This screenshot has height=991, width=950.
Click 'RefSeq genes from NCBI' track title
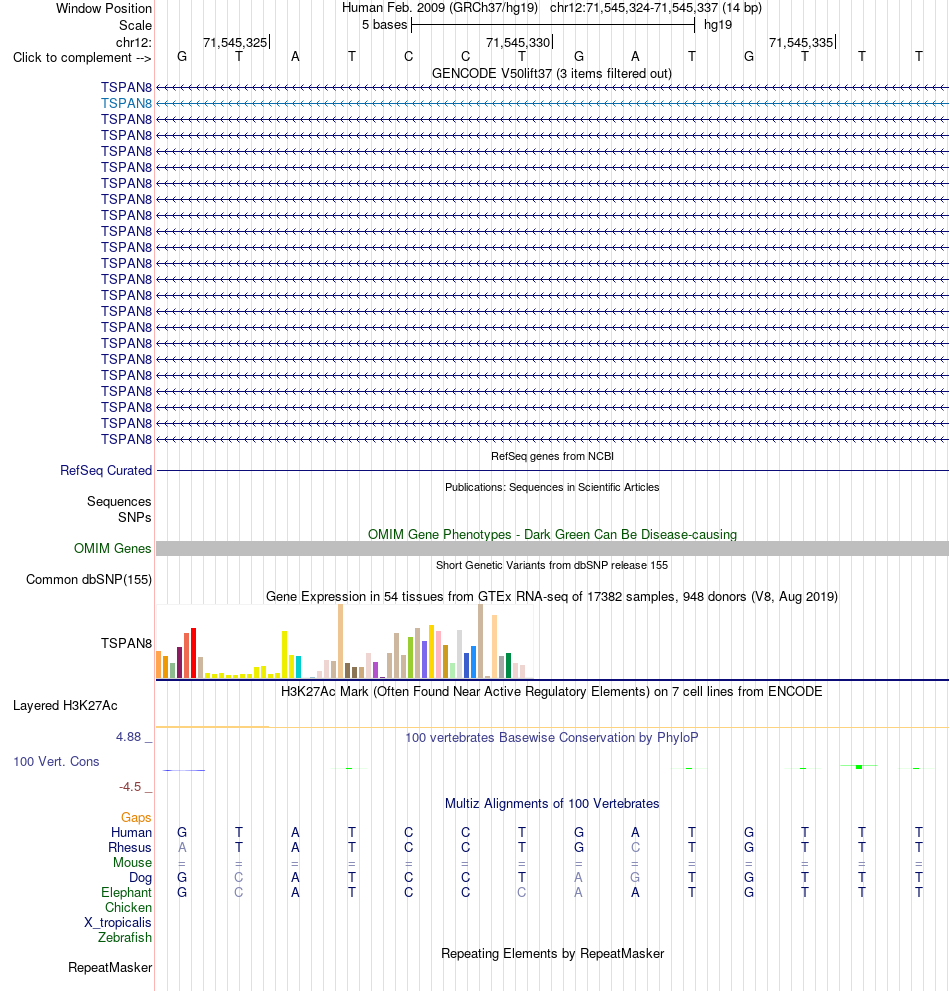pos(552,456)
